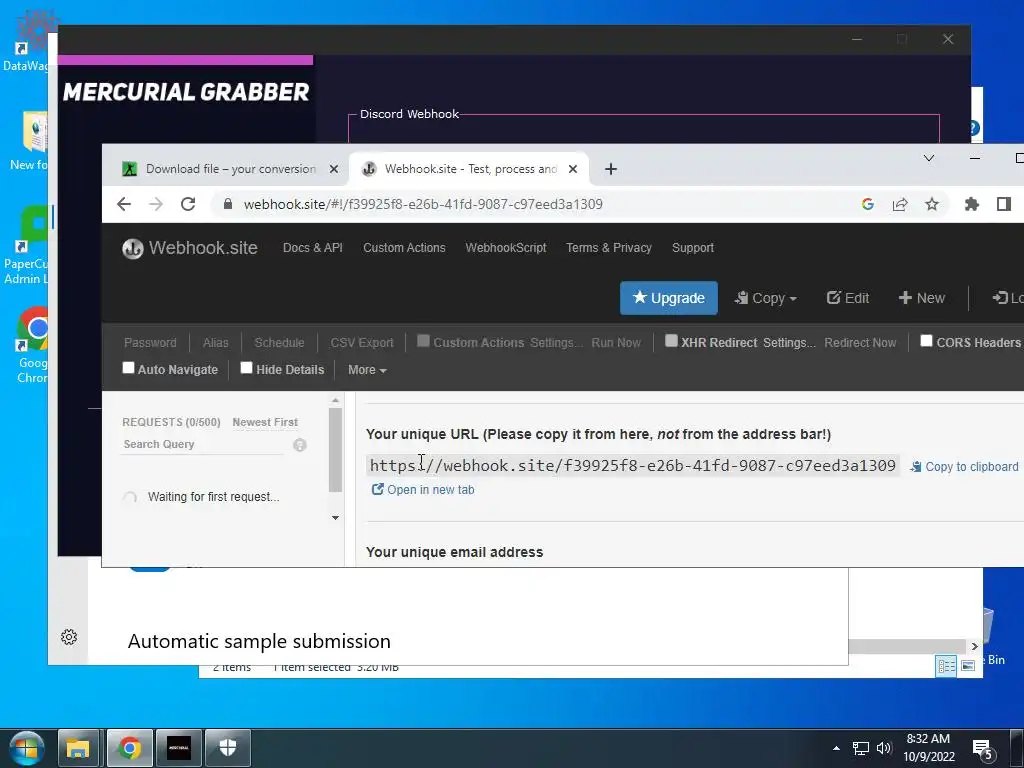This screenshot has height=768, width=1024.
Task: Click Newest First sort toggle
Action: (x=265, y=423)
